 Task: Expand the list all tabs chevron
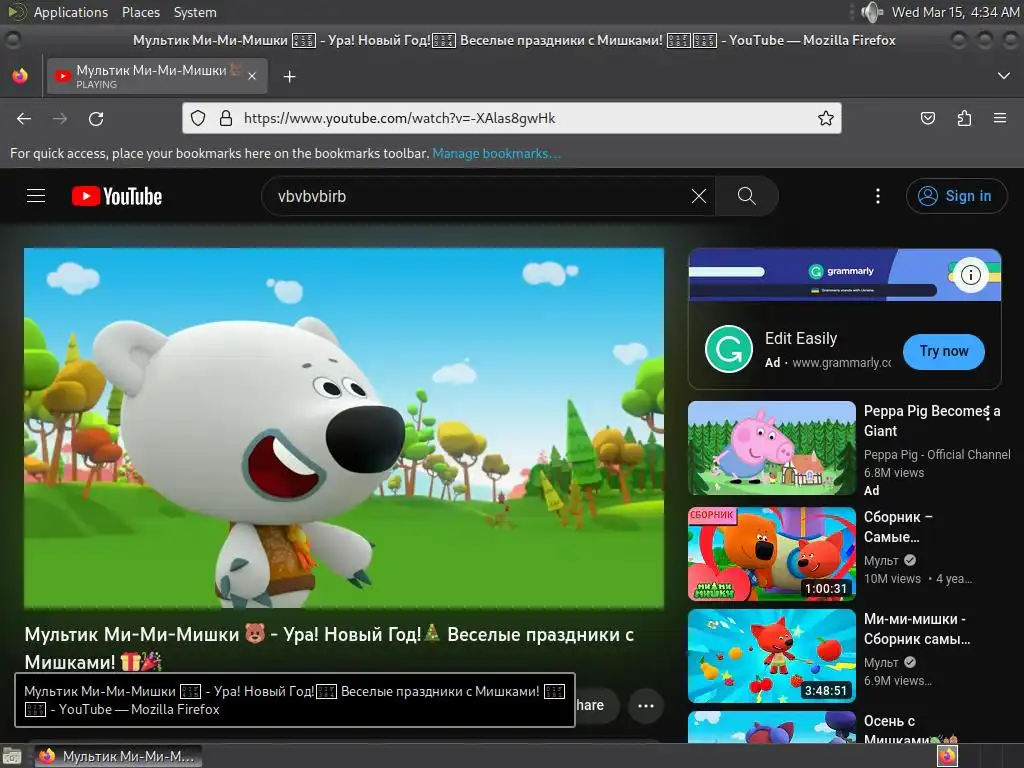coord(1004,76)
